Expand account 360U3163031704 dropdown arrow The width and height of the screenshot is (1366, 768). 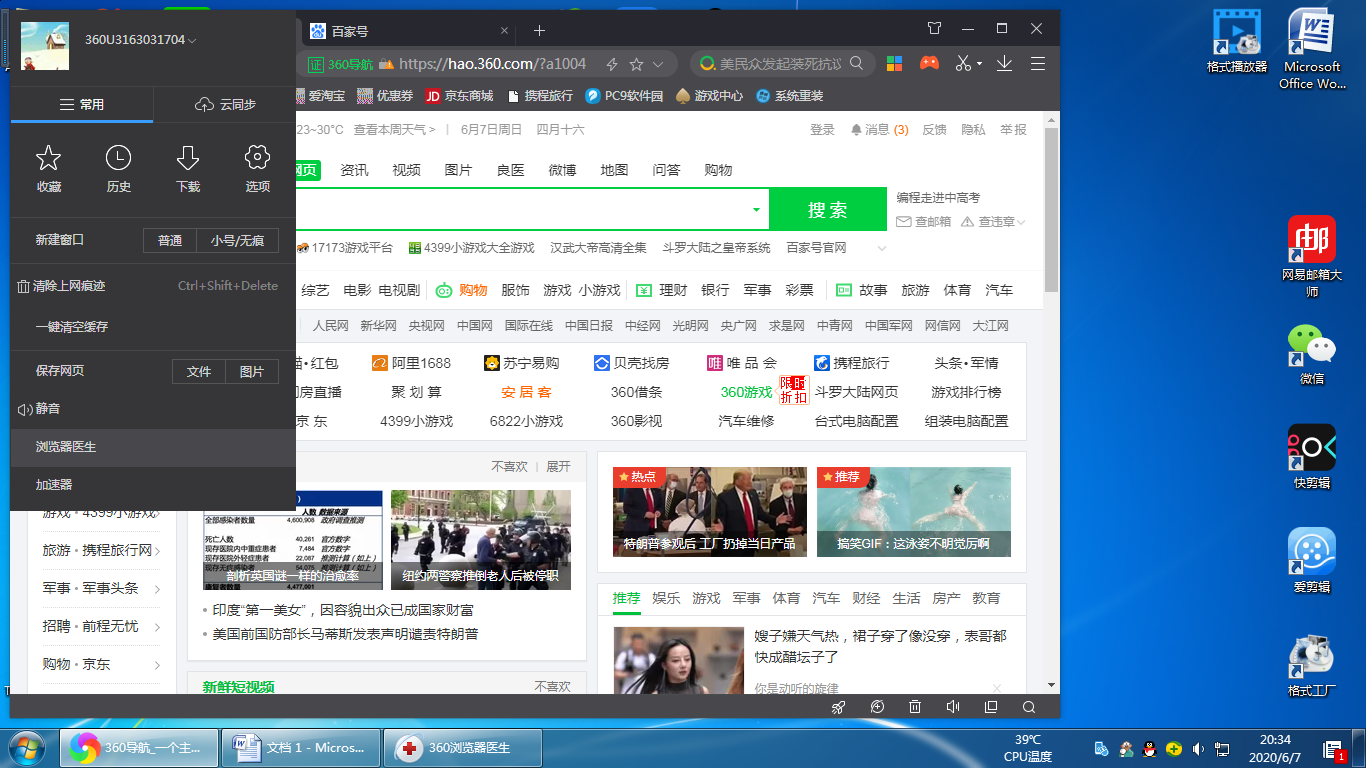pyautogui.click(x=192, y=41)
